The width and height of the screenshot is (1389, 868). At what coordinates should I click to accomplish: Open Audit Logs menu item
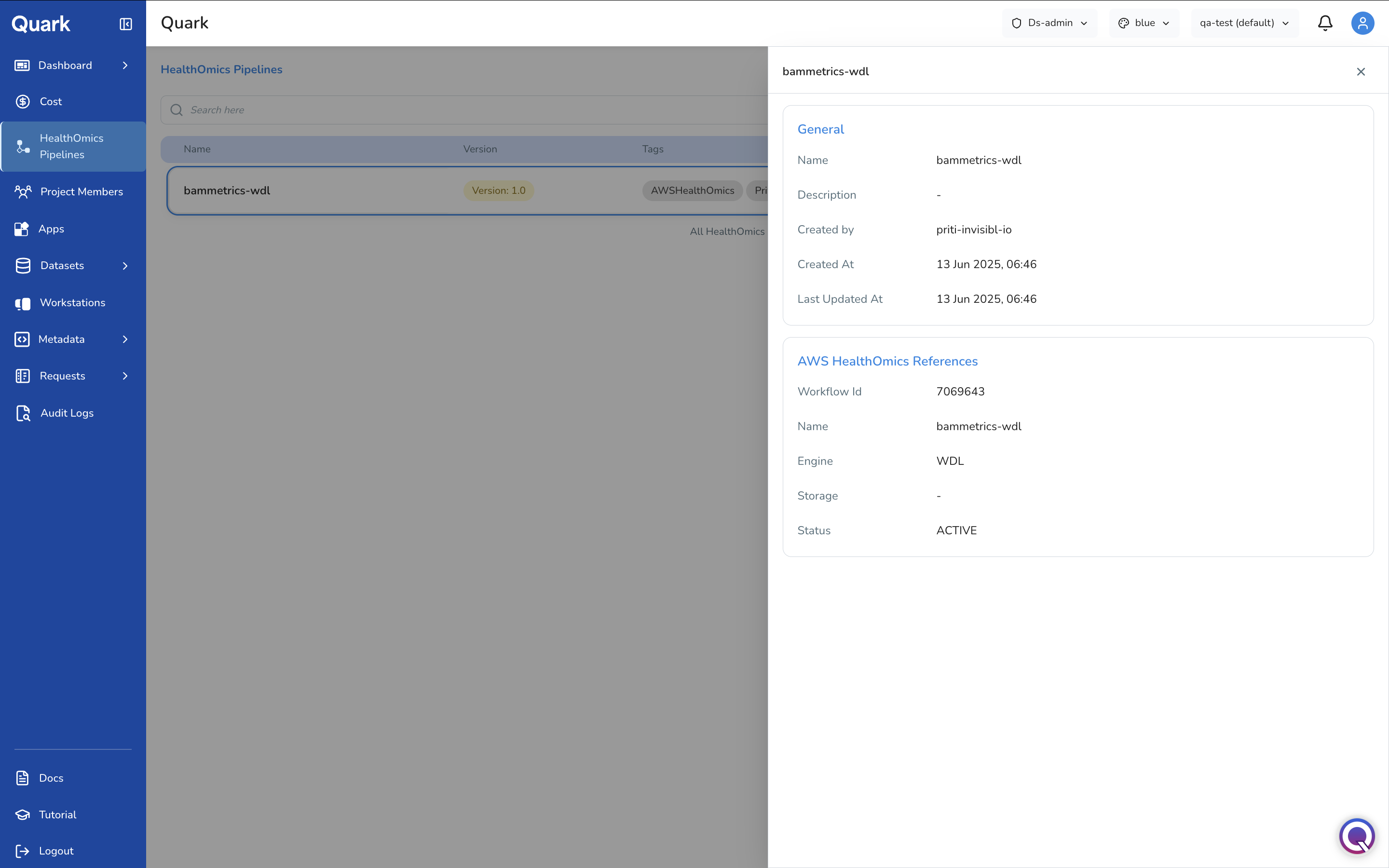point(73,413)
